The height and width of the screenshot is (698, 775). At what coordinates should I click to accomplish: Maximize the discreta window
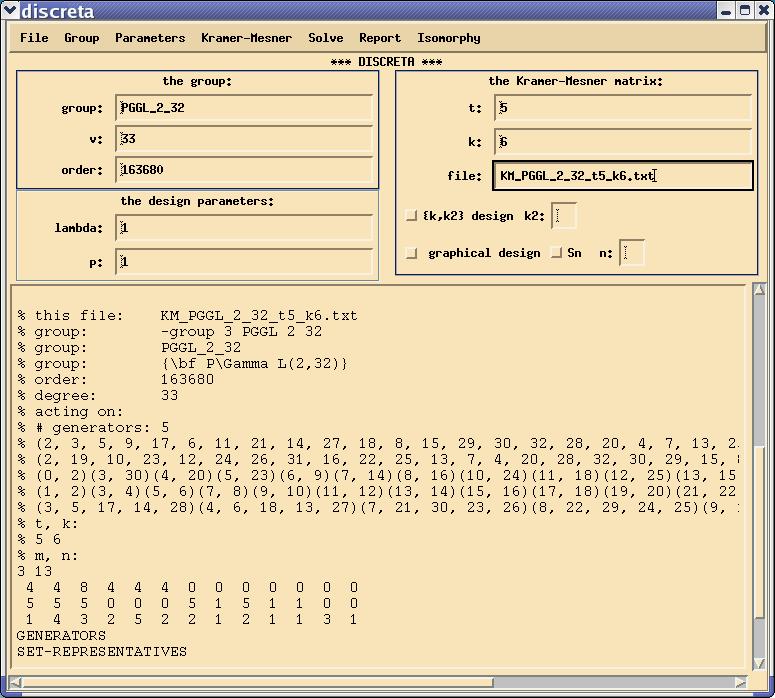tap(745, 11)
